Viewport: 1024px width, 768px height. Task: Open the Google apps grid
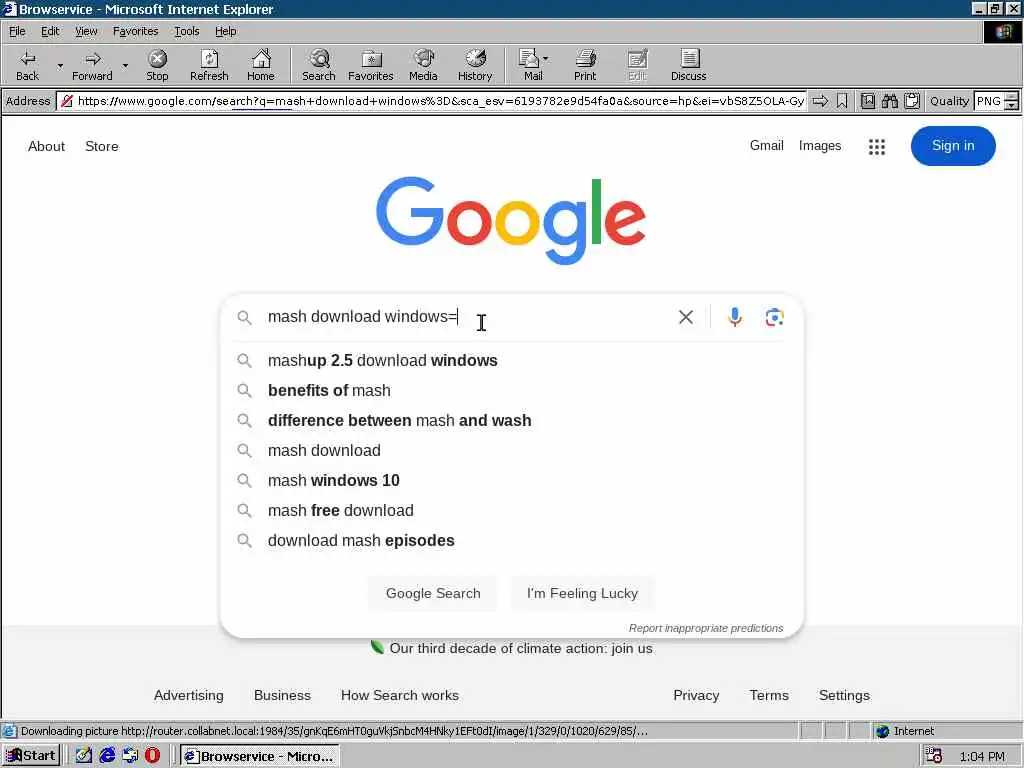tap(877, 146)
